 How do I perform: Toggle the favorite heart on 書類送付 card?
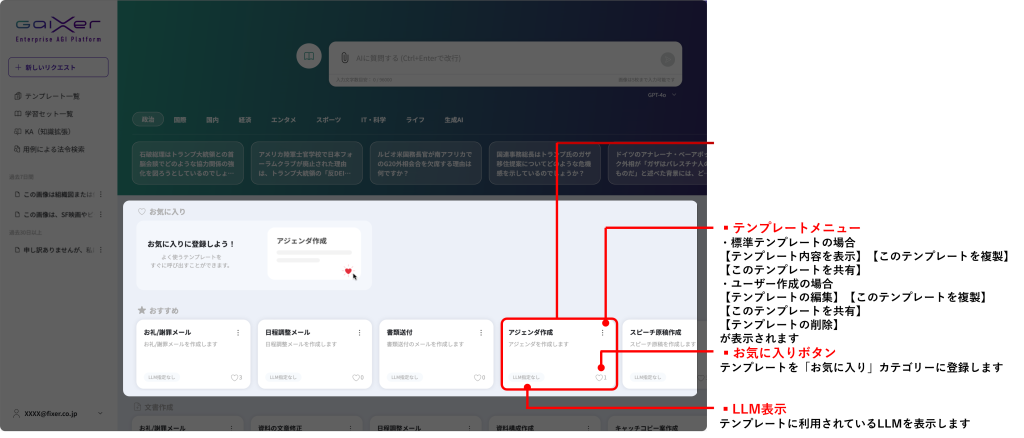tap(478, 378)
